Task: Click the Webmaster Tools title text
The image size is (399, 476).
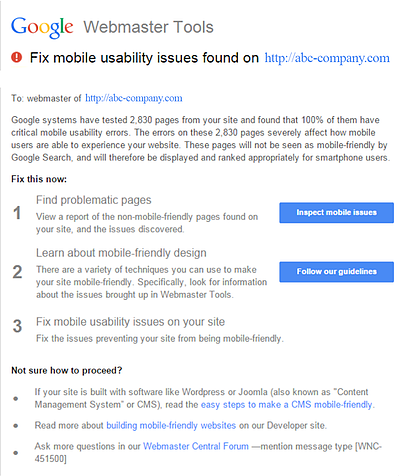Action: 148,27
